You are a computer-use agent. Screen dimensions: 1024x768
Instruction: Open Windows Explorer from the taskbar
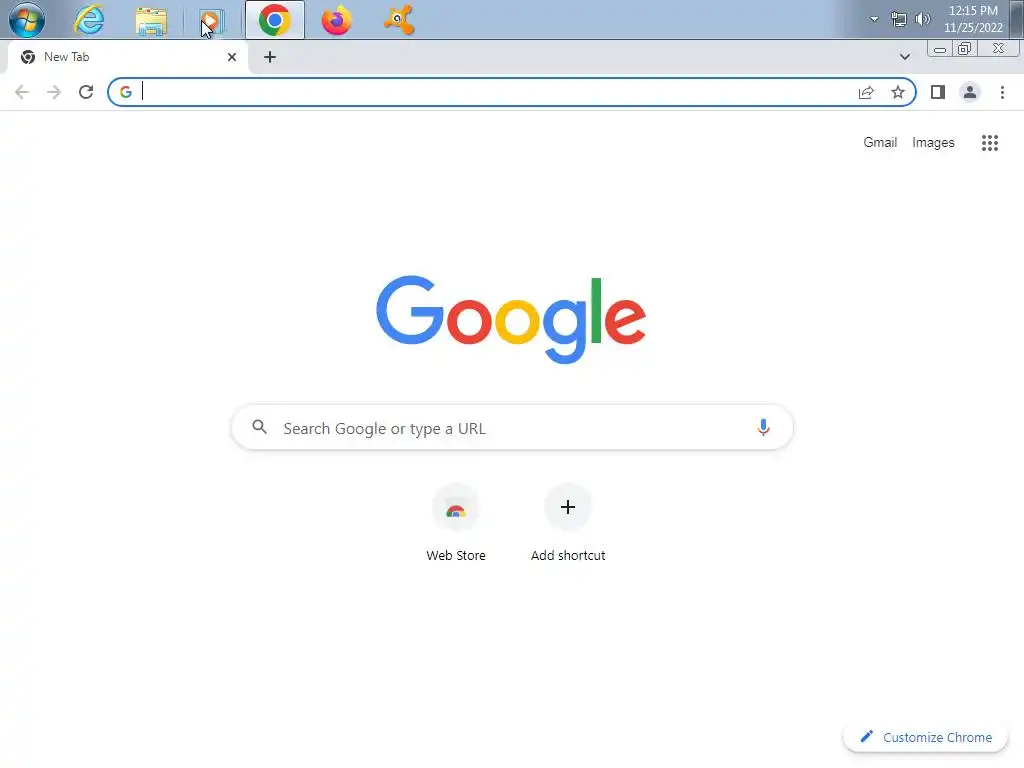[151, 20]
